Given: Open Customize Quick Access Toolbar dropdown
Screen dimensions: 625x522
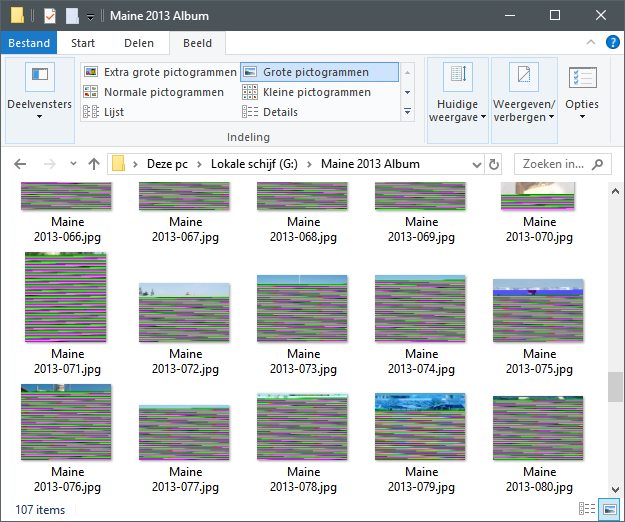Looking at the screenshot, I should point(90,17).
